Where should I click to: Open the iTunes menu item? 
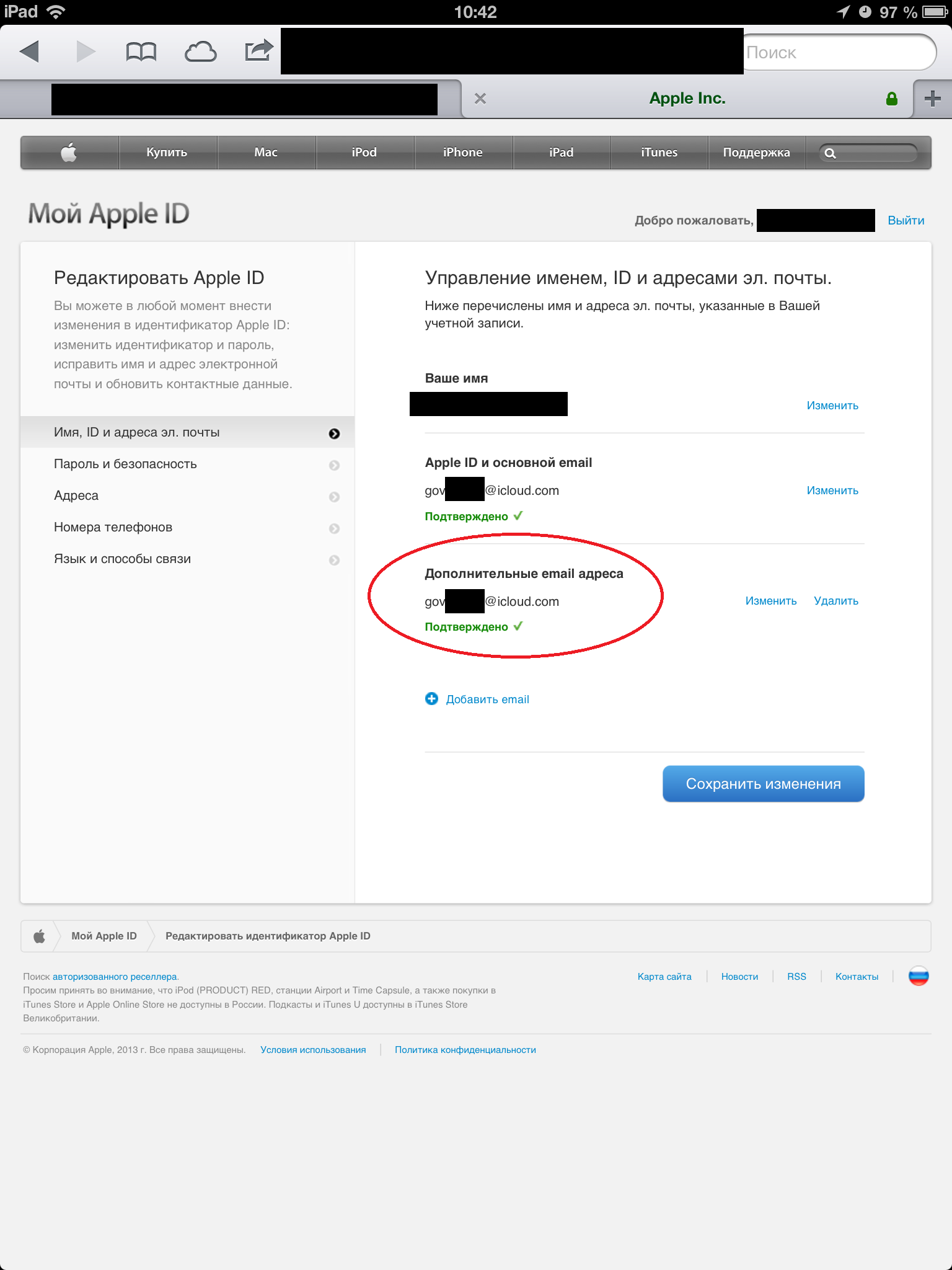pyautogui.click(x=659, y=153)
